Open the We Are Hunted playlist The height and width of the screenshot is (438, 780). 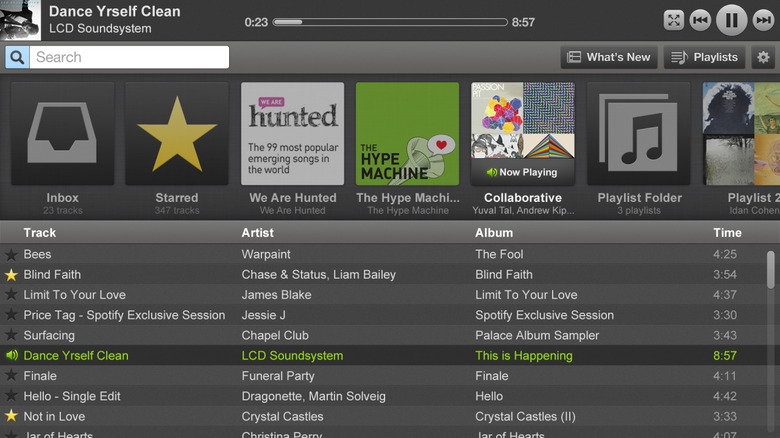click(x=292, y=133)
